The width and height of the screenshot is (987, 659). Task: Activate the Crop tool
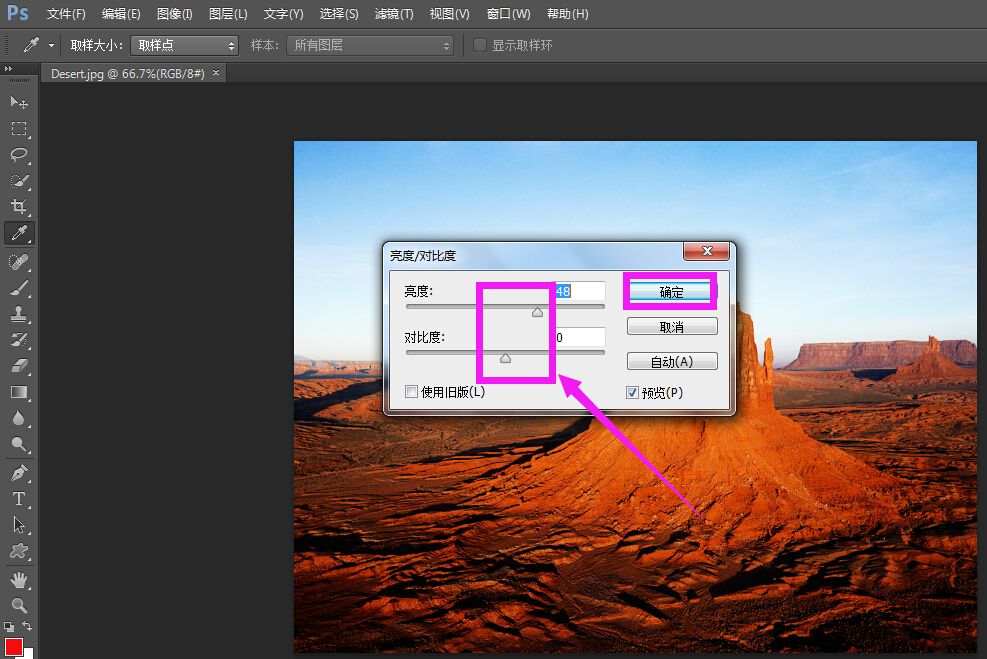click(19, 206)
